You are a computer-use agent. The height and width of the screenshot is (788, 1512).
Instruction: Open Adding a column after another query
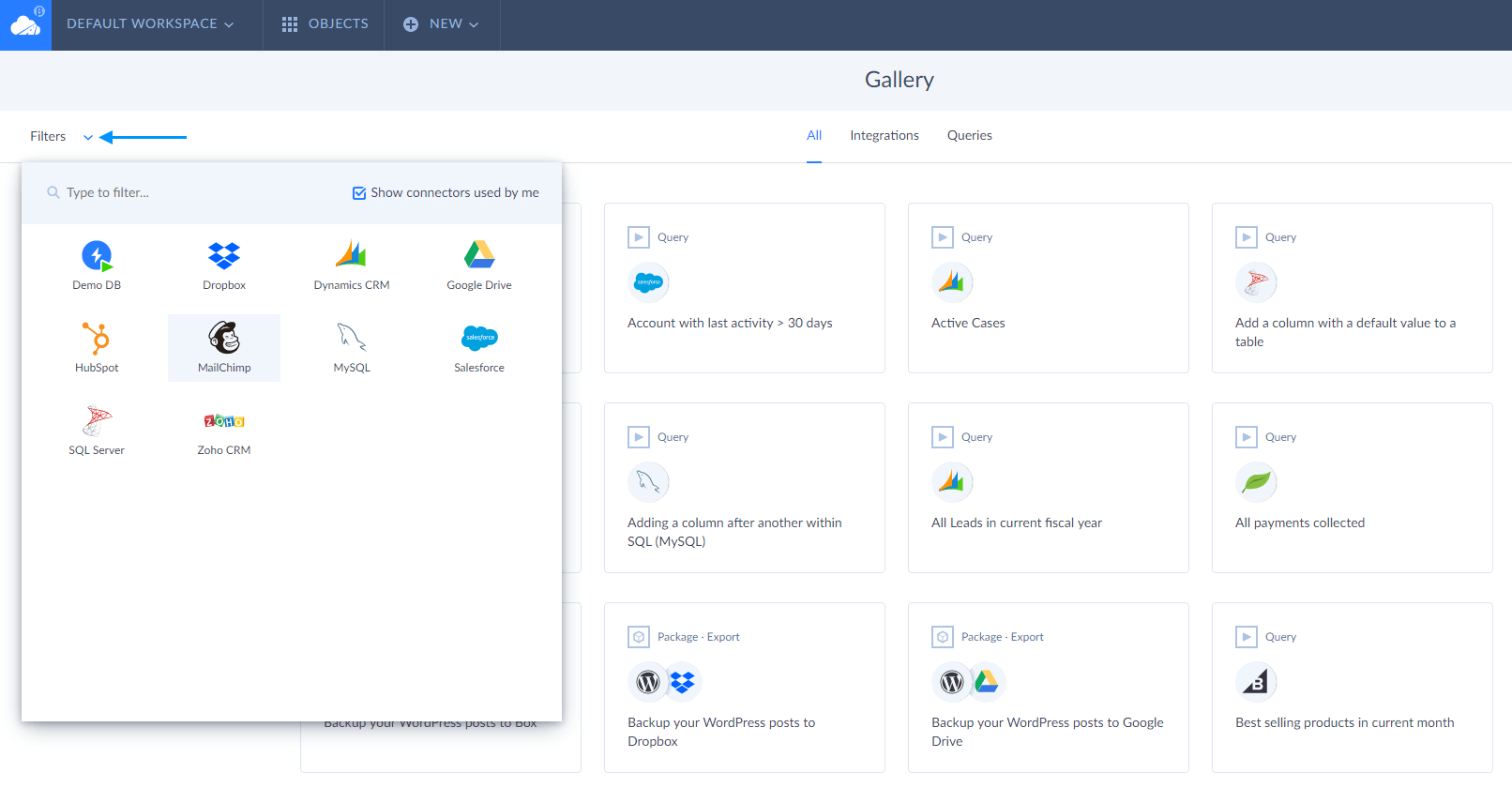(x=745, y=488)
